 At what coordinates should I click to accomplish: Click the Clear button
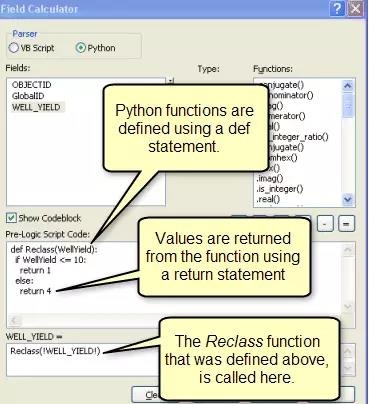click(147, 395)
